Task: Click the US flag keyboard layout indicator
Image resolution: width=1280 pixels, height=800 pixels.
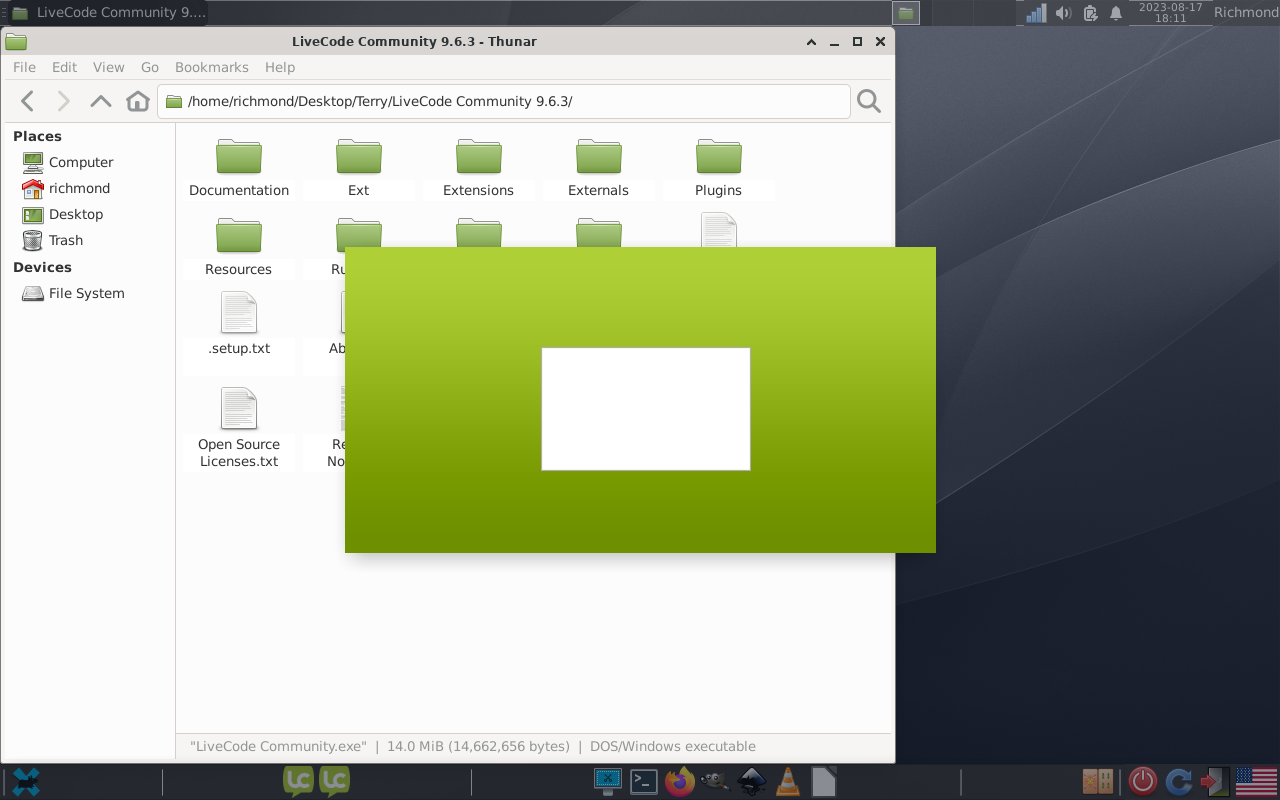Action: pos(1256,781)
